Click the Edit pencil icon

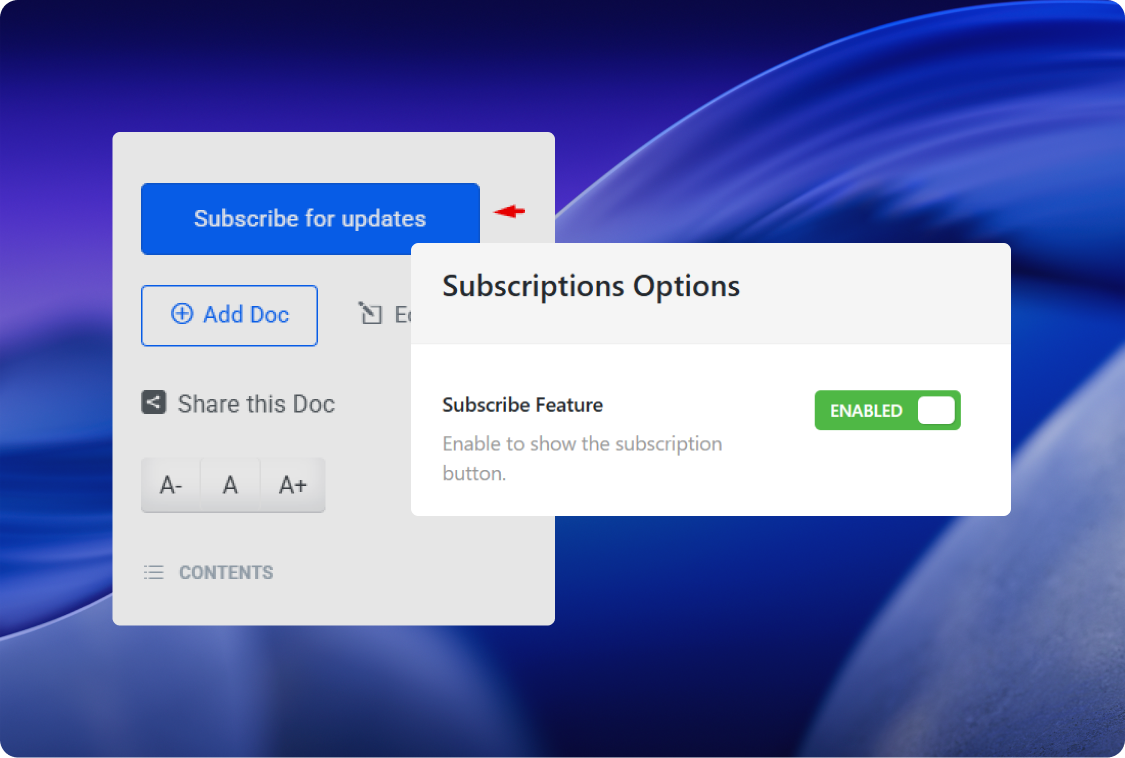click(x=370, y=315)
